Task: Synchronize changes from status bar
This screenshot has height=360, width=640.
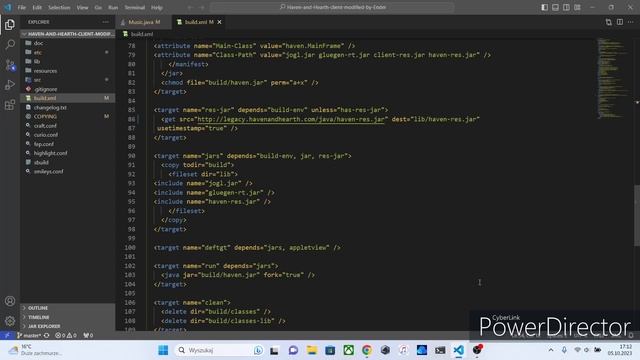Action: 47,336
